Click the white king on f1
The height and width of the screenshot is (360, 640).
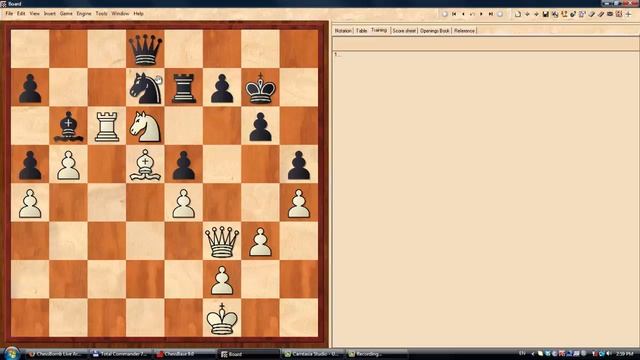[222, 318]
